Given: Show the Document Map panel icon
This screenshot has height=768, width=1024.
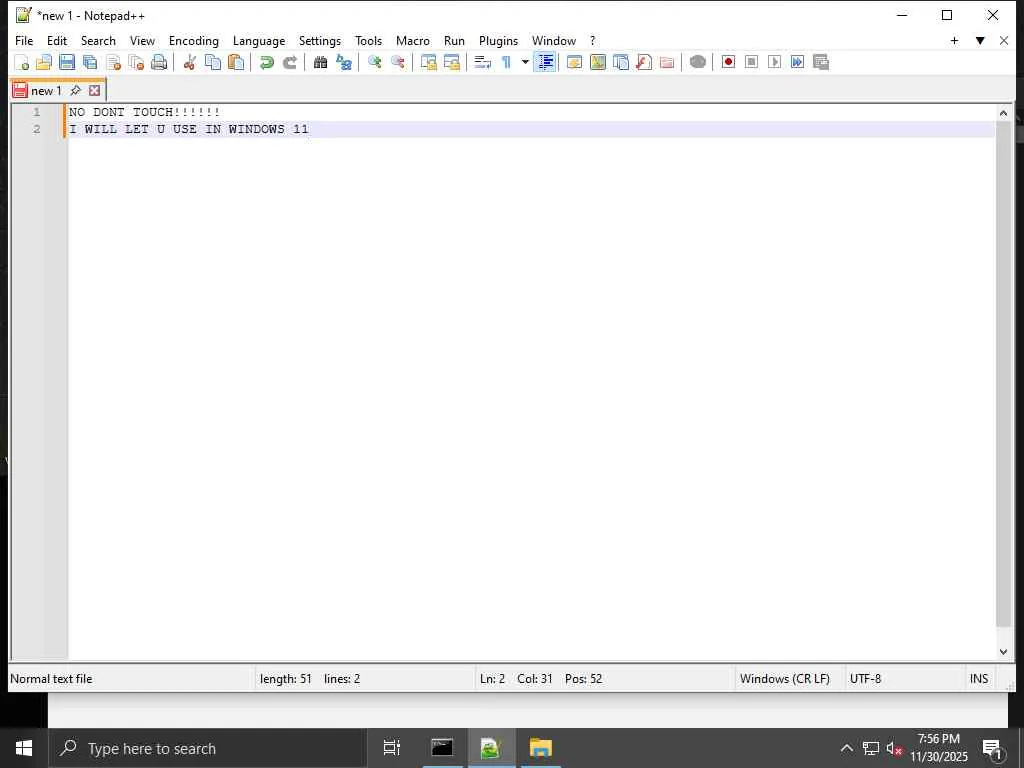Looking at the screenshot, I should coord(598,62).
